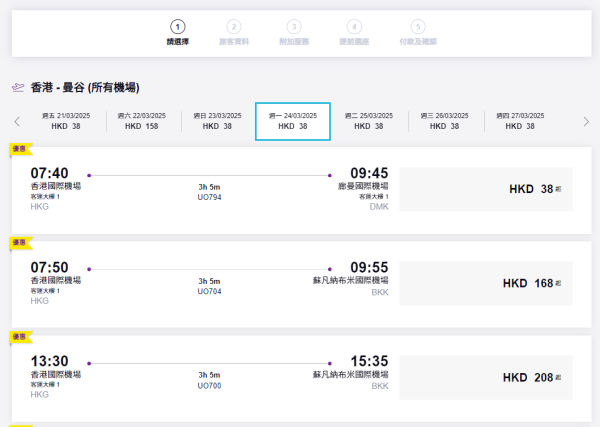600x427 pixels.
Task: Click step 1 circle in progress bar
Action: point(178,27)
